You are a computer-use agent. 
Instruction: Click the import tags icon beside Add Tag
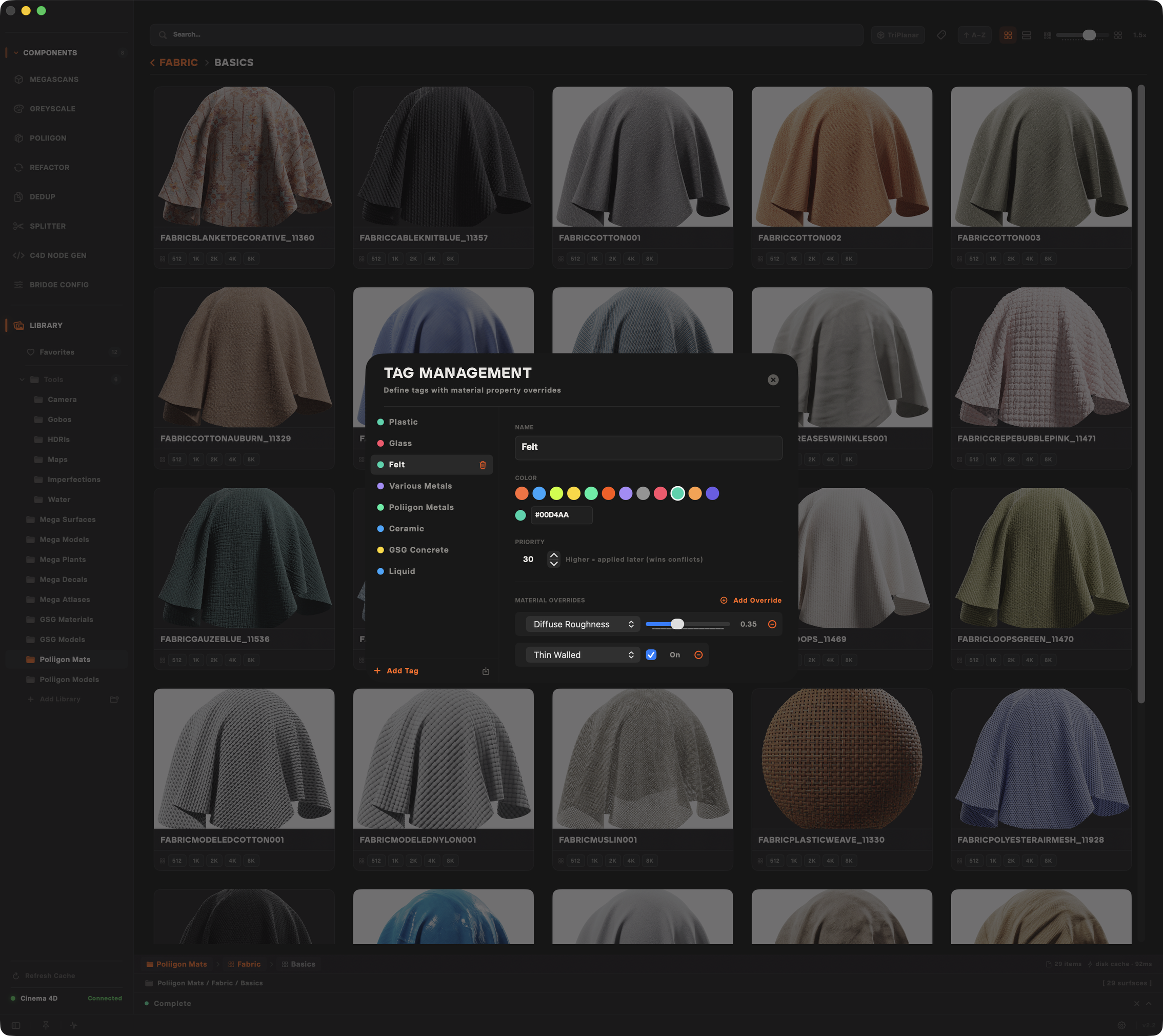click(485, 671)
